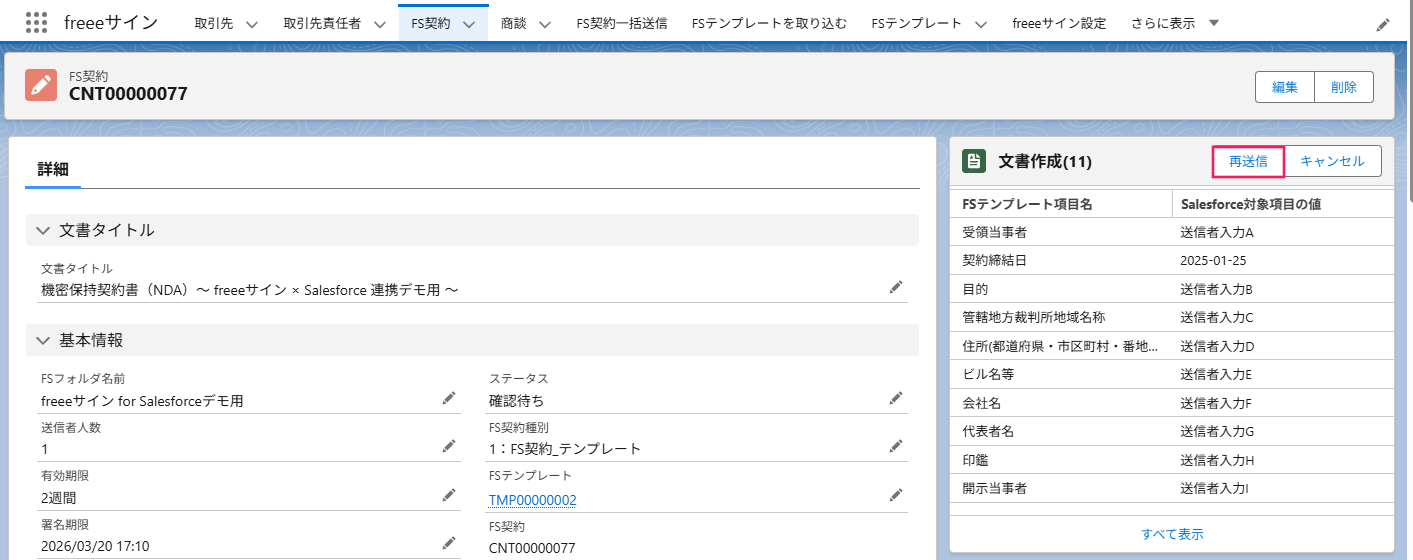This screenshot has height=560, width=1413.
Task: Edit 送信者人数 field via pencil icon
Action: click(x=449, y=447)
